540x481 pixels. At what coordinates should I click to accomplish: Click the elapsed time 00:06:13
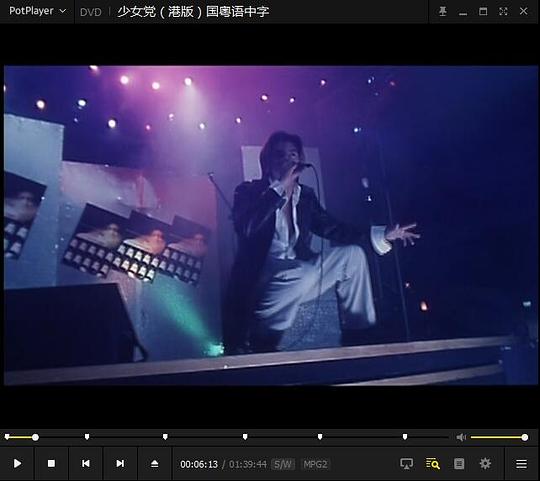click(x=199, y=464)
